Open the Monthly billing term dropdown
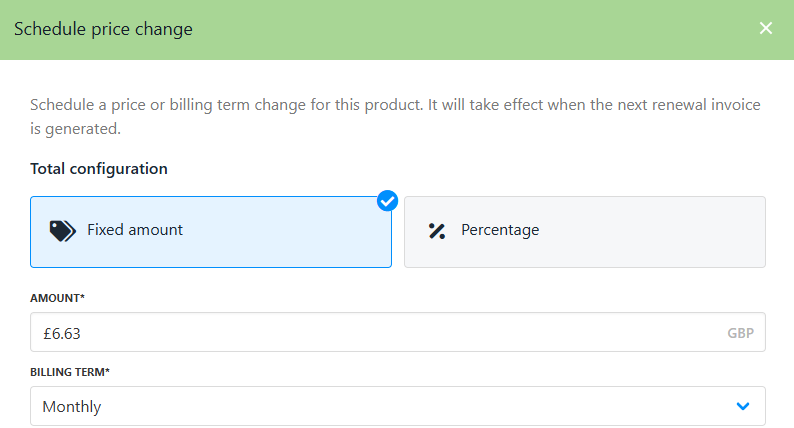Viewport: 794px width, 428px height. click(x=398, y=406)
